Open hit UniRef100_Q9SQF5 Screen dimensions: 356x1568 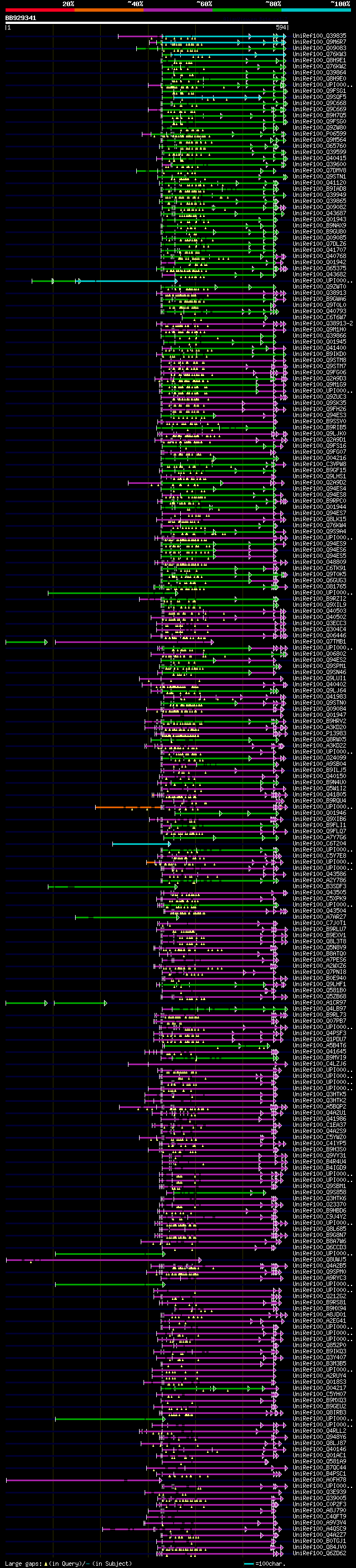(319, 97)
